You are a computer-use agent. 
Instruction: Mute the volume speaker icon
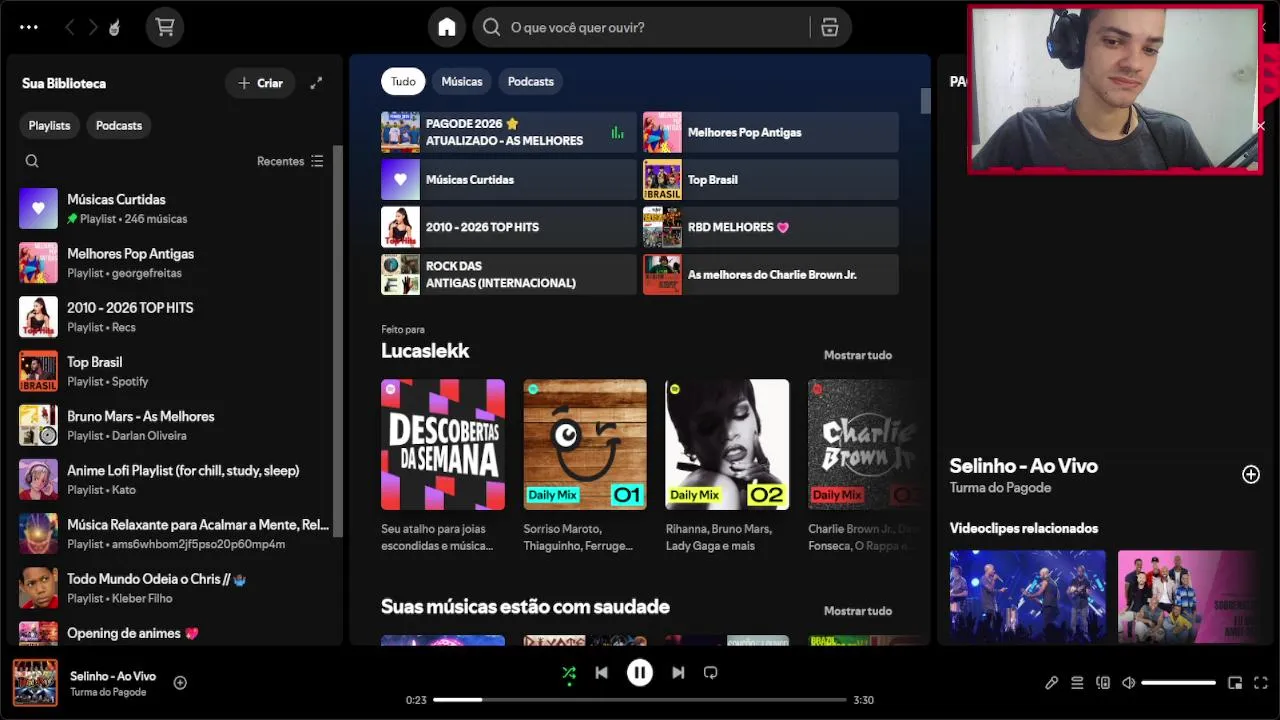[1129, 683]
